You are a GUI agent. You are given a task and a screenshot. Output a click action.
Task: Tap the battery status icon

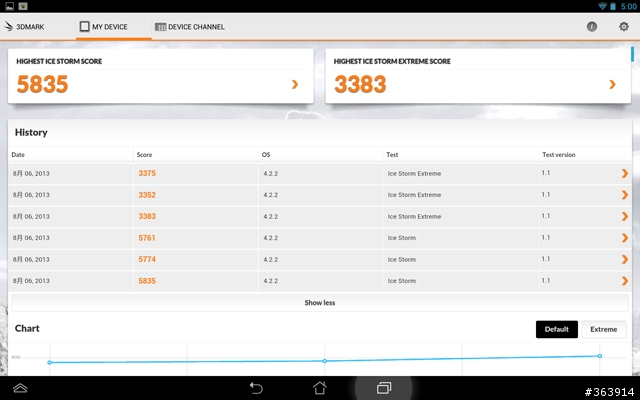click(613, 6)
